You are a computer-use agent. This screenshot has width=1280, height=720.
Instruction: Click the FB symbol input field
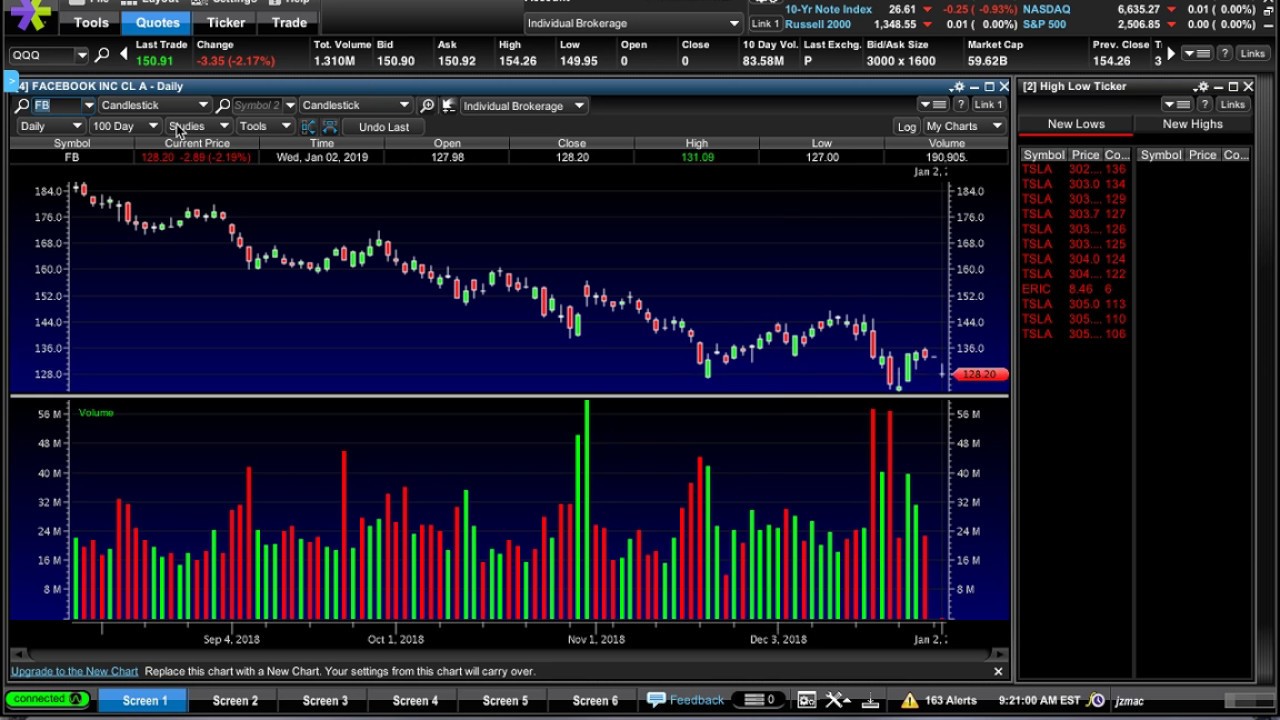click(x=56, y=105)
